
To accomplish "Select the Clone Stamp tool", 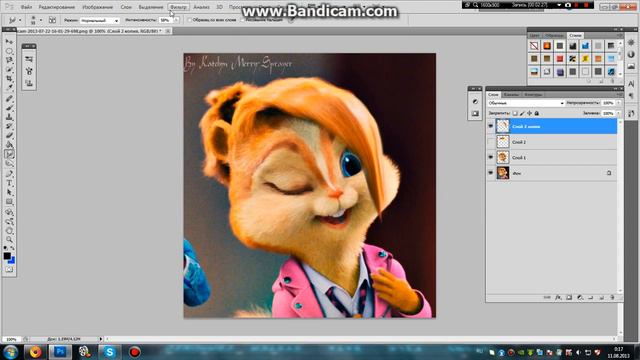I will [9, 117].
